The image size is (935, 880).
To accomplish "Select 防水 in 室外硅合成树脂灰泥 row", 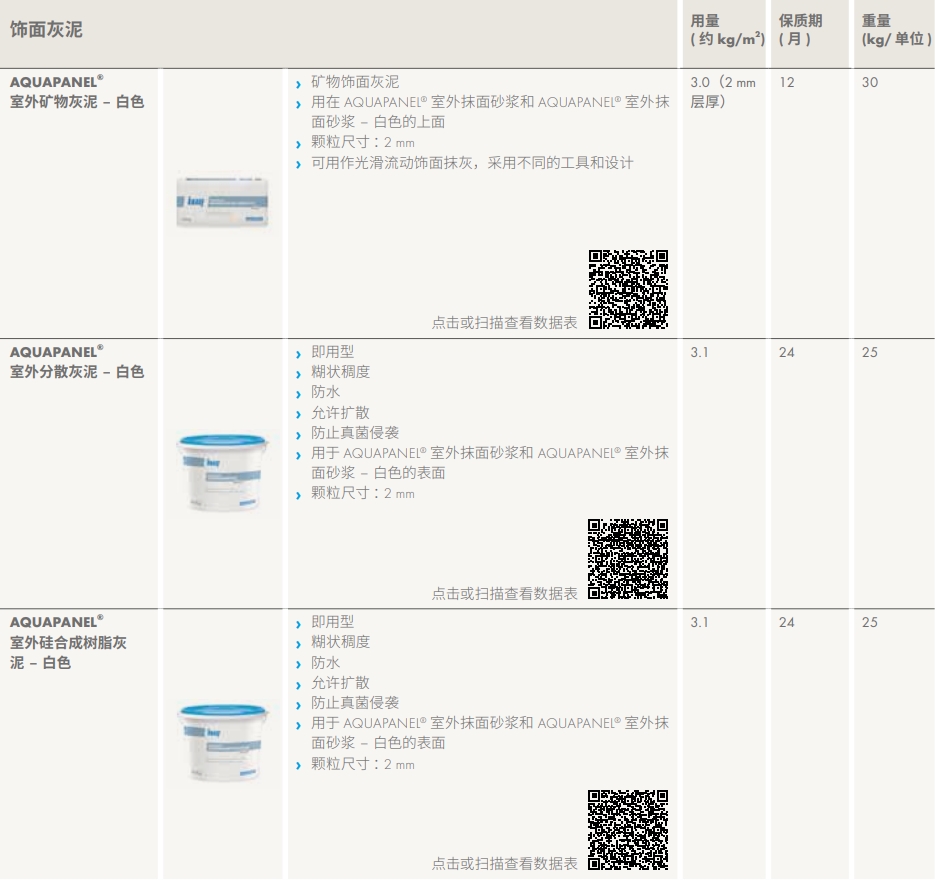I will [x=325, y=662].
